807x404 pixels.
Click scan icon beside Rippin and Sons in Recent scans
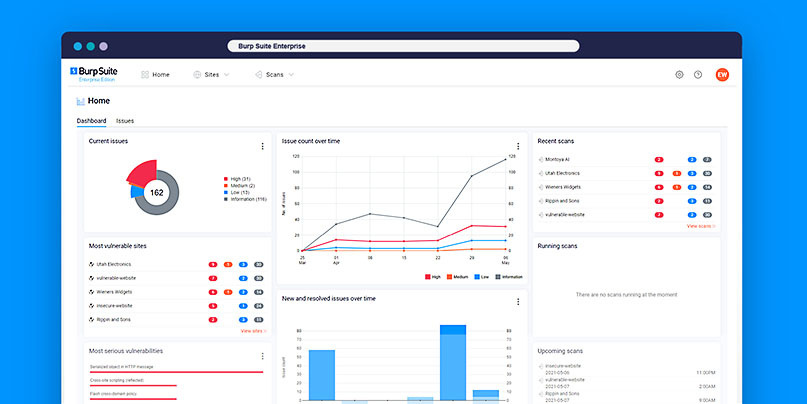coord(541,202)
